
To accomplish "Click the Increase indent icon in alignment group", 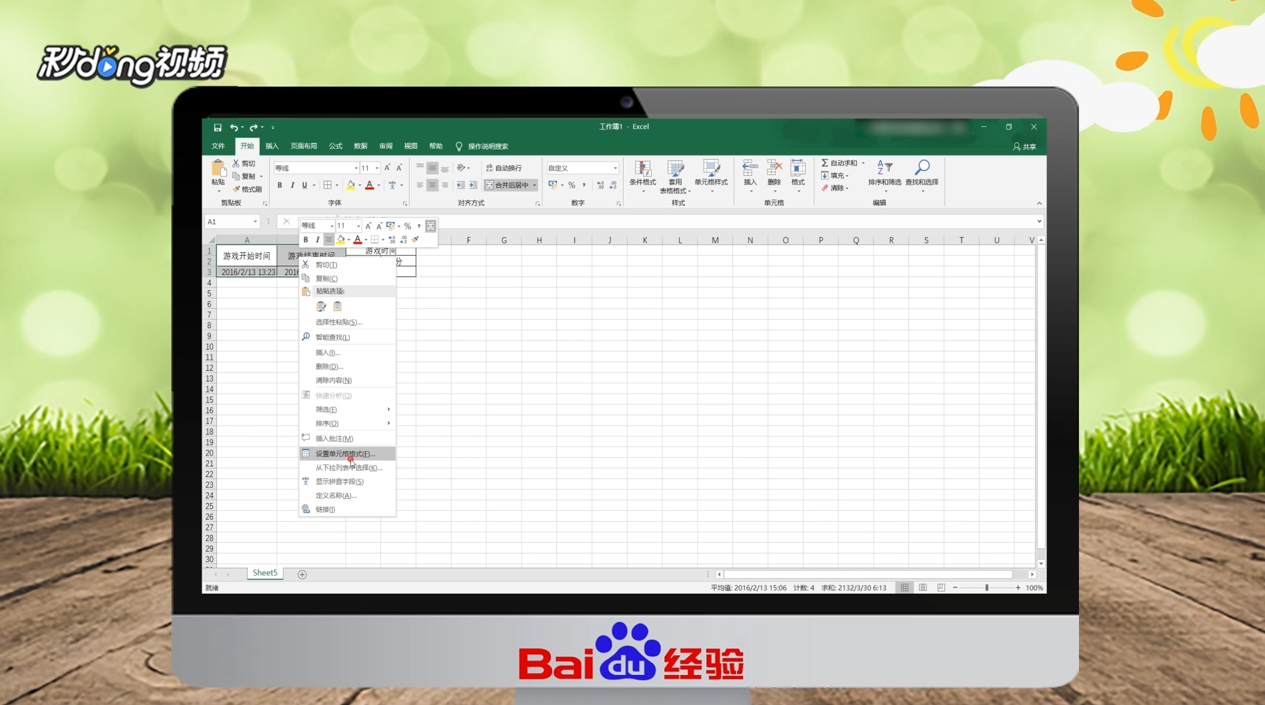I will 472,185.
